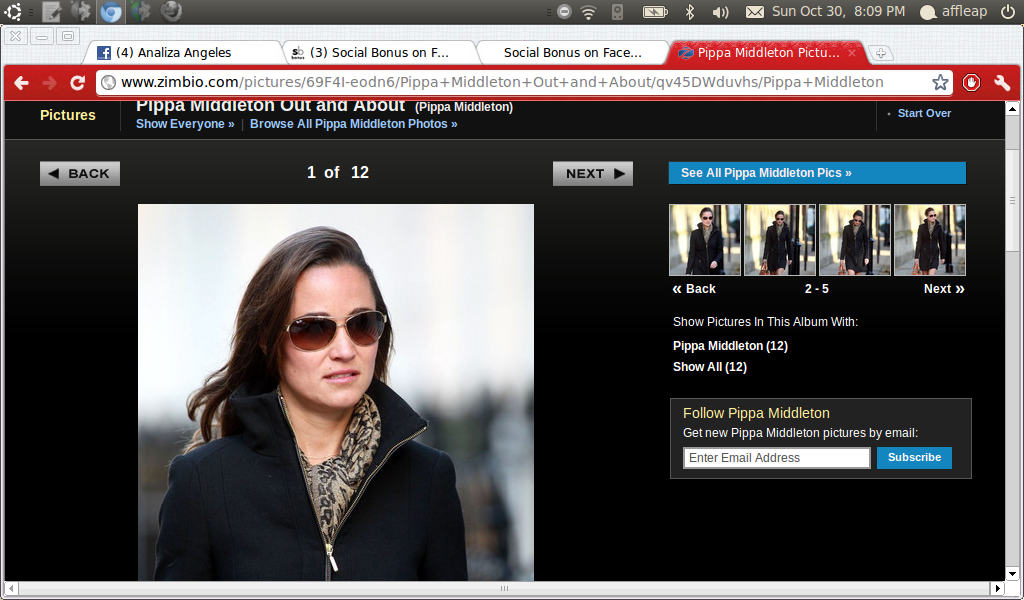The width and height of the screenshot is (1024, 600).
Task: Click the globe site info icon in address bar
Action: coord(109,82)
